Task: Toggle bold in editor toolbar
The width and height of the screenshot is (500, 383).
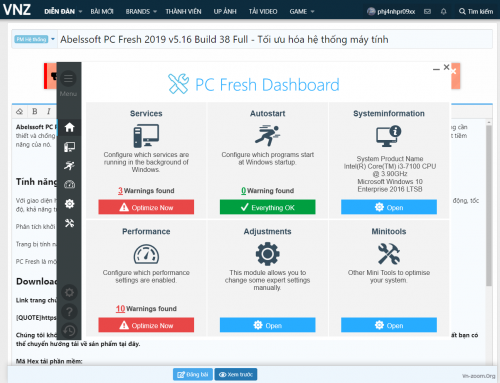Action: pyautogui.click(x=35, y=111)
